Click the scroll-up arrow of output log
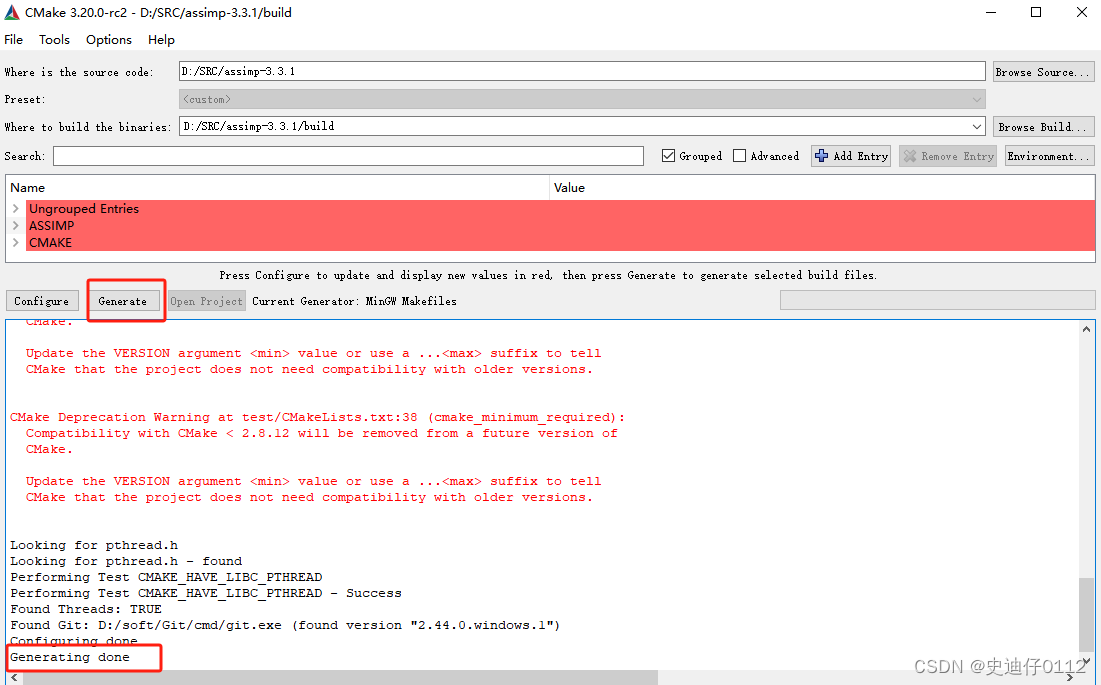This screenshot has height=685, width=1101. (1086, 328)
